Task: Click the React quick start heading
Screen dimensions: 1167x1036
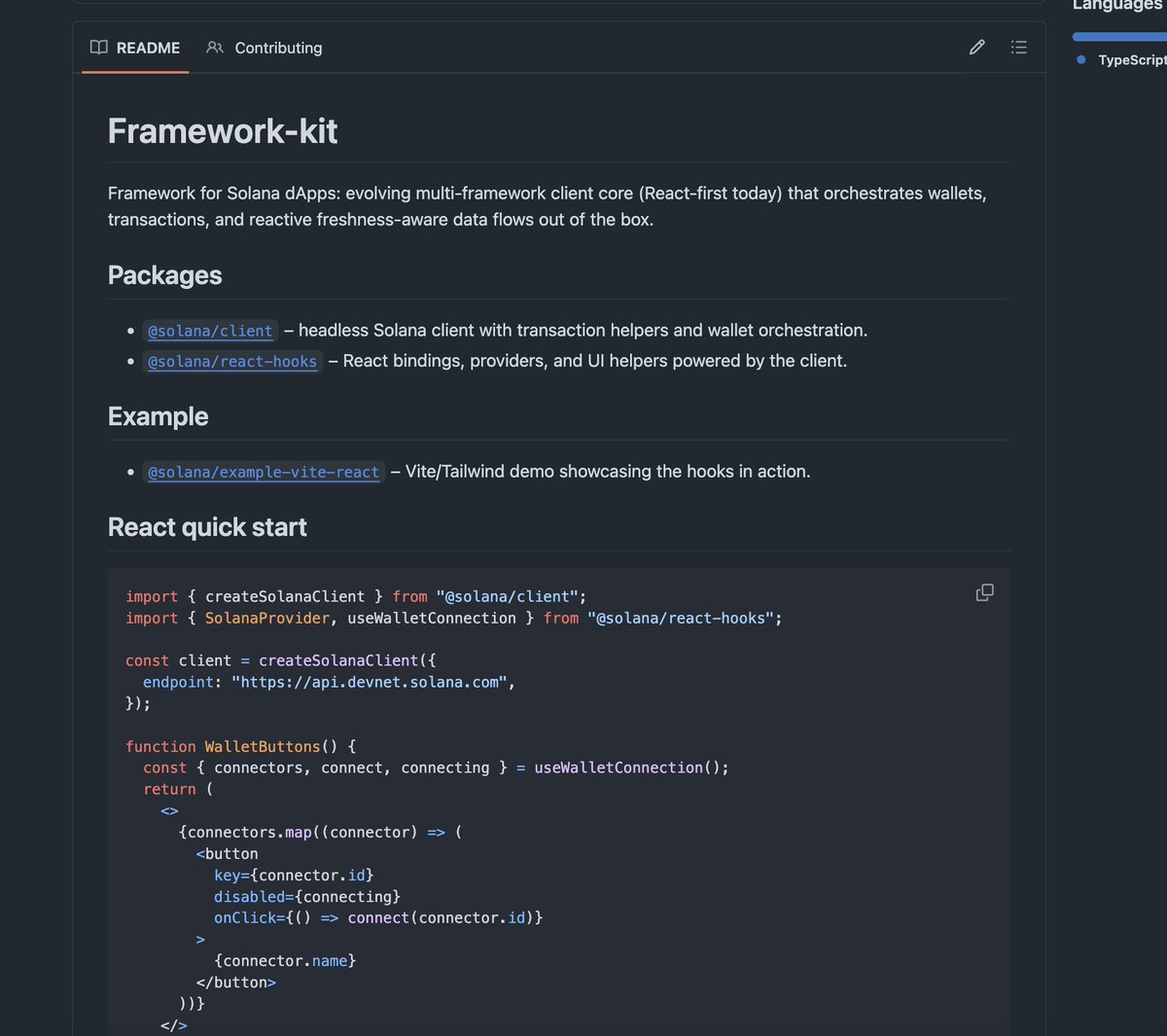Action: (x=207, y=527)
